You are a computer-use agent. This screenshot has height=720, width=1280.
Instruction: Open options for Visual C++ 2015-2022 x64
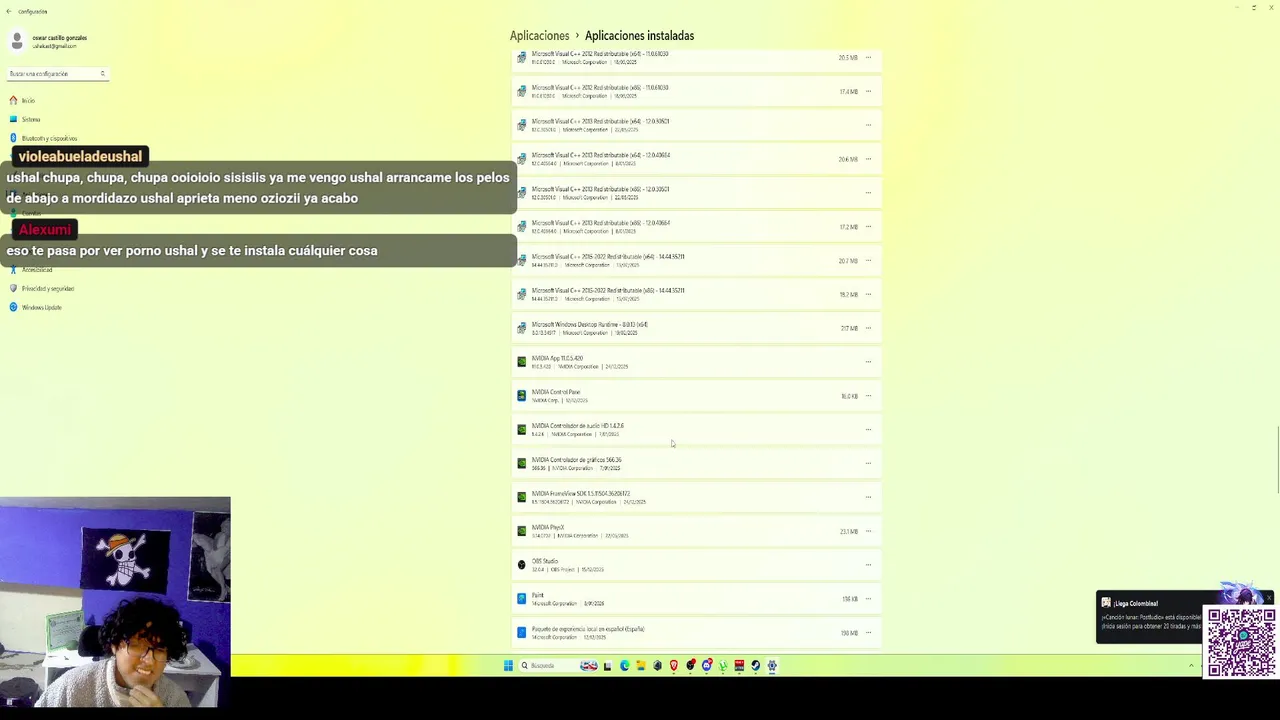[x=868, y=261]
